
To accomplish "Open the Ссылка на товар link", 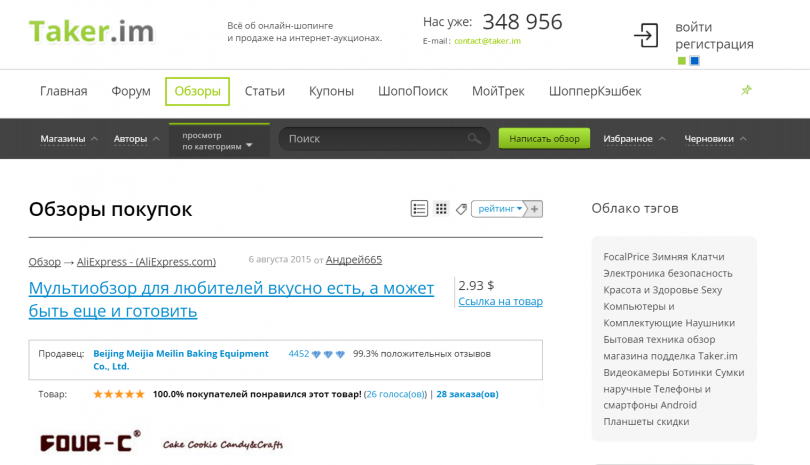I will (500, 301).
